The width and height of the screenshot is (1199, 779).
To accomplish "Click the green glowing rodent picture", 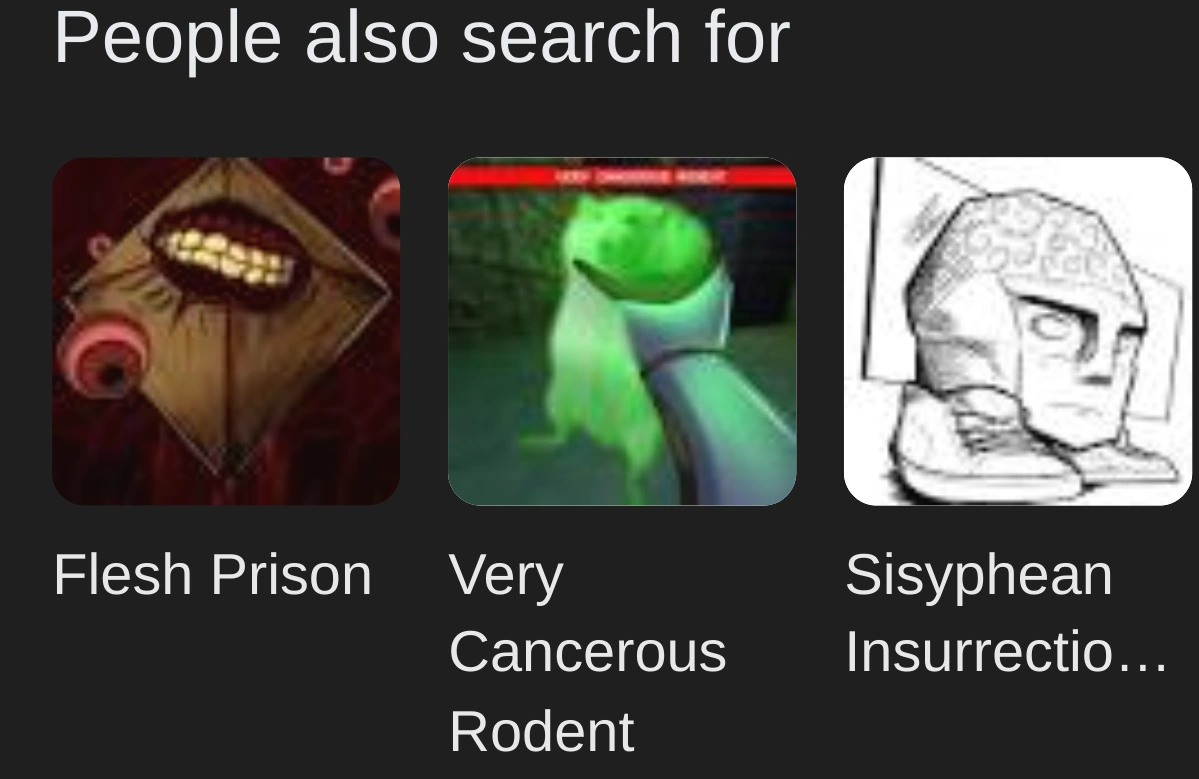I will [x=622, y=331].
